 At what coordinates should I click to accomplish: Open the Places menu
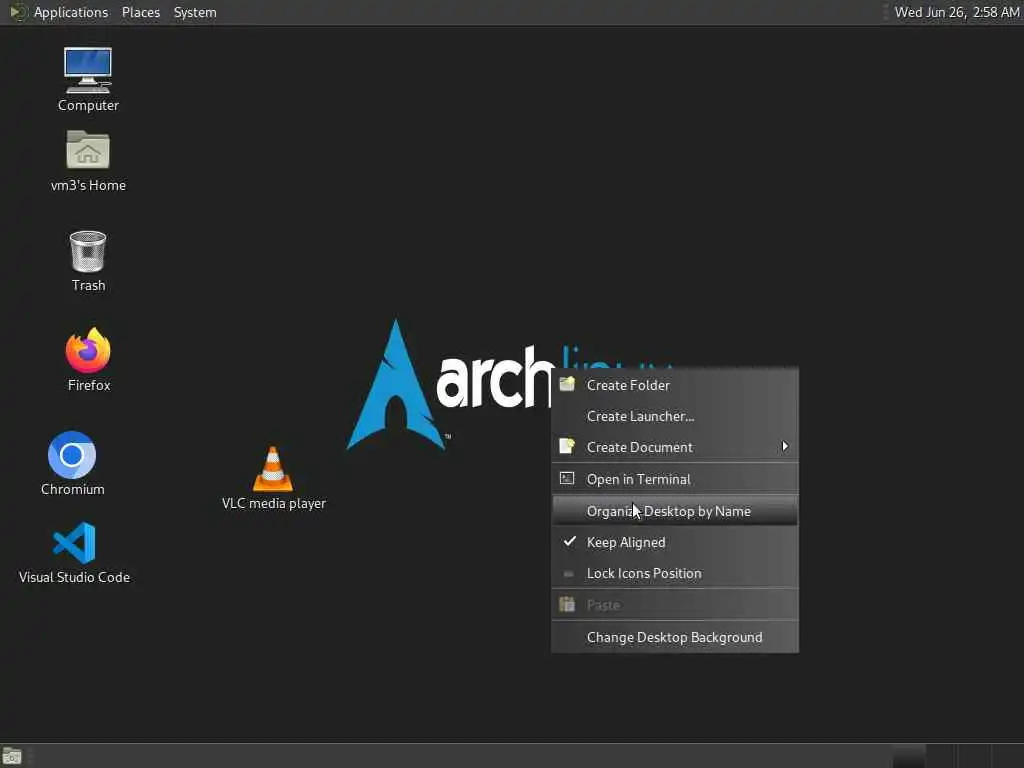[x=140, y=12]
